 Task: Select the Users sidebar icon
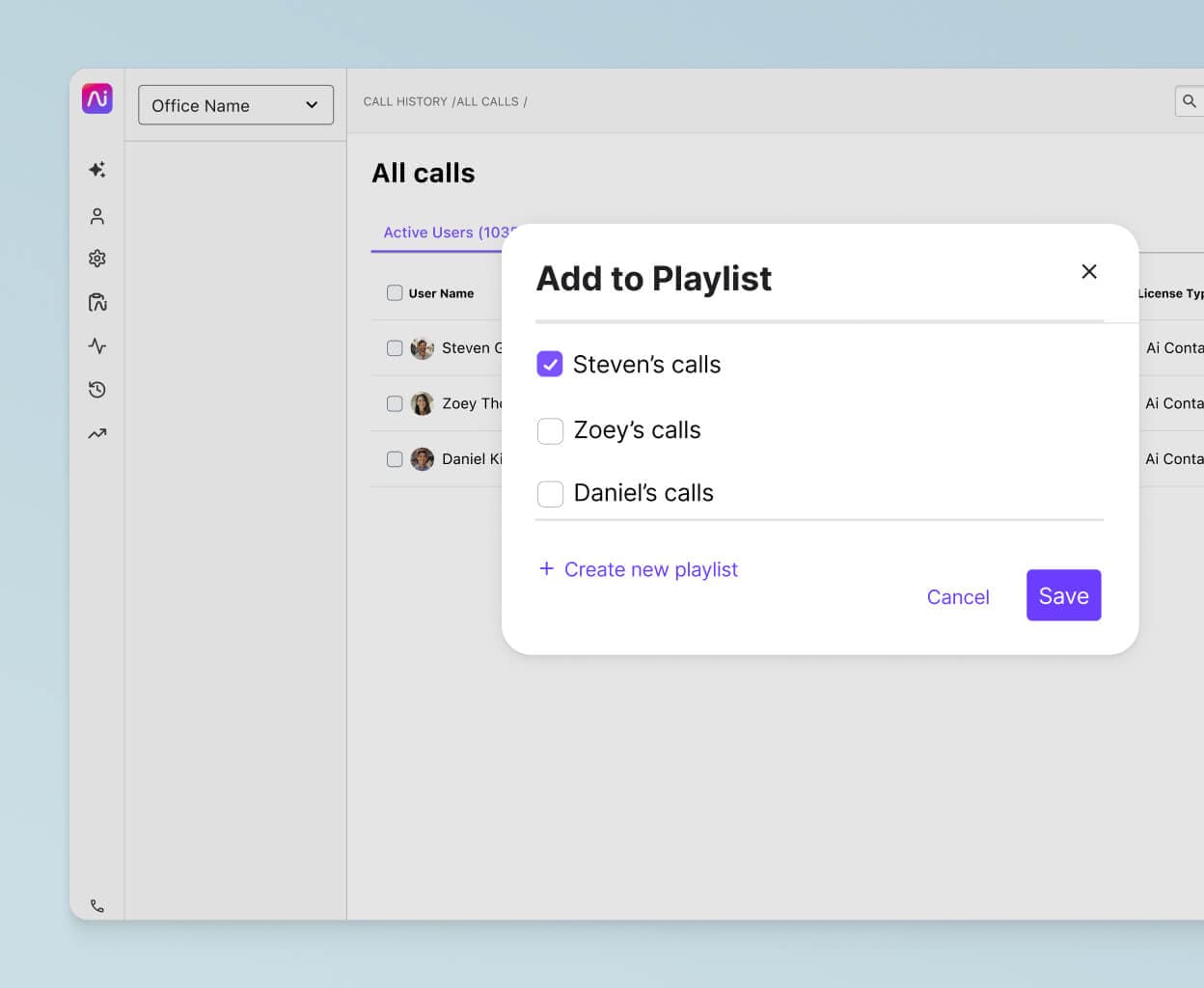pos(96,216)
